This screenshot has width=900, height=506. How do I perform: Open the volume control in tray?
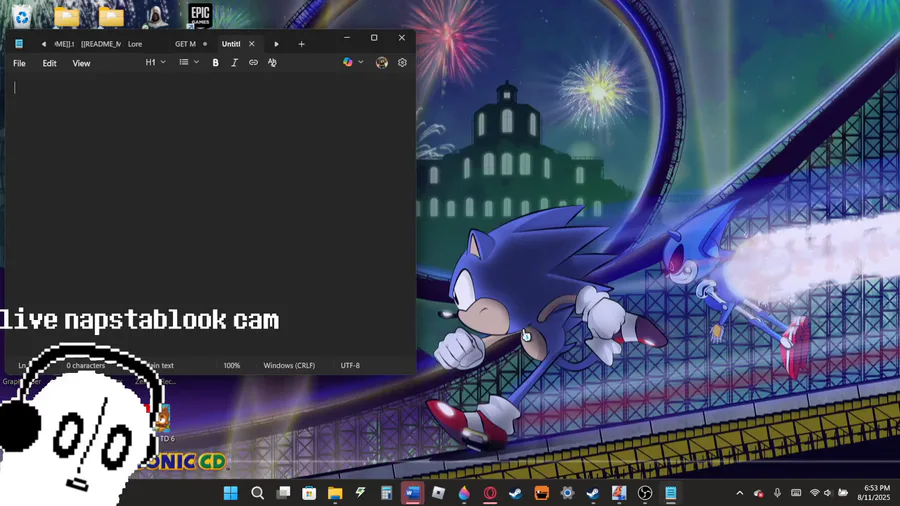pyautogui.click(x=828, y=493)
